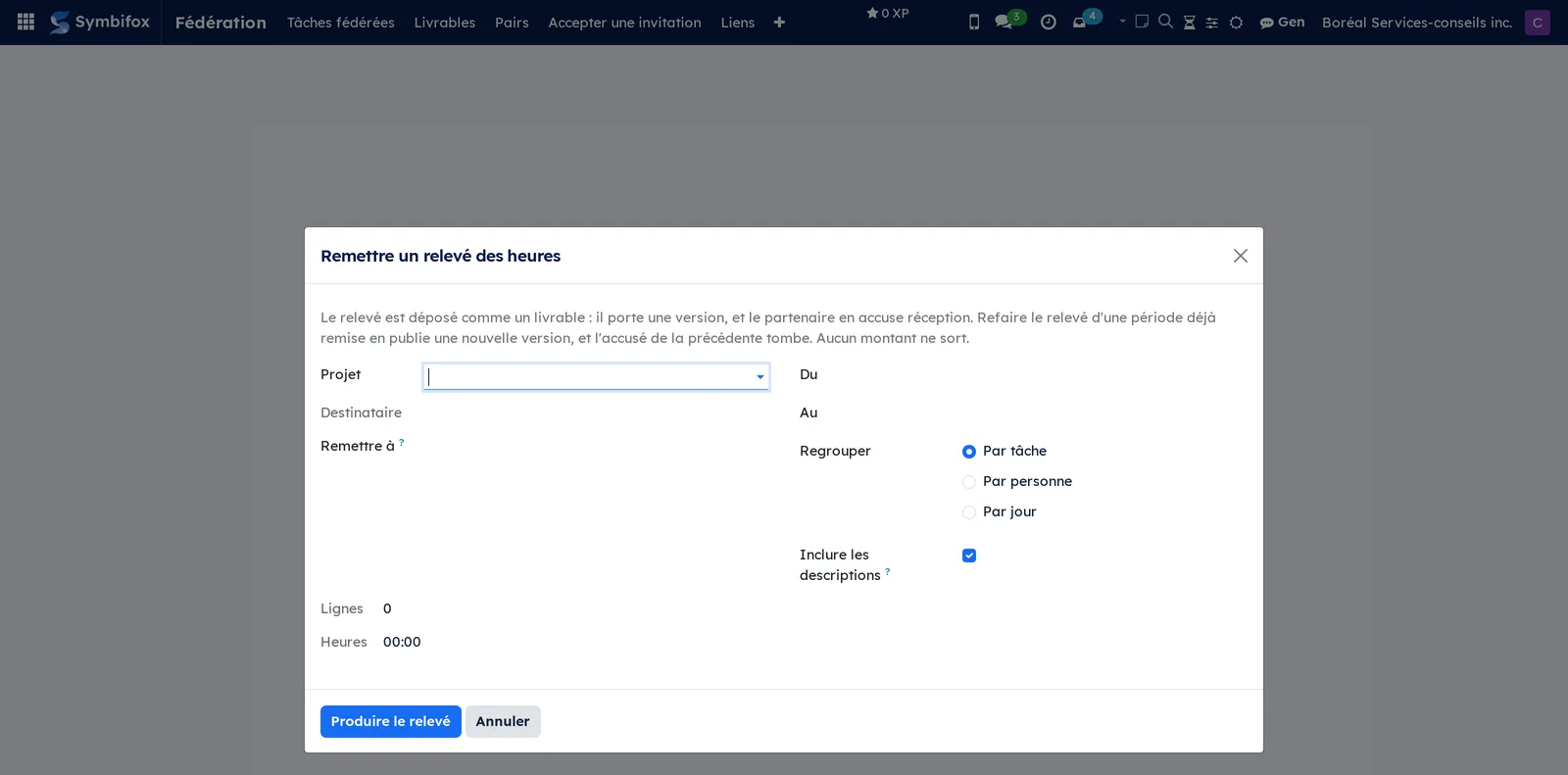
Task: Open the Tâches fédérées menu
Action: pyautogui.click(x=341, y=23)
